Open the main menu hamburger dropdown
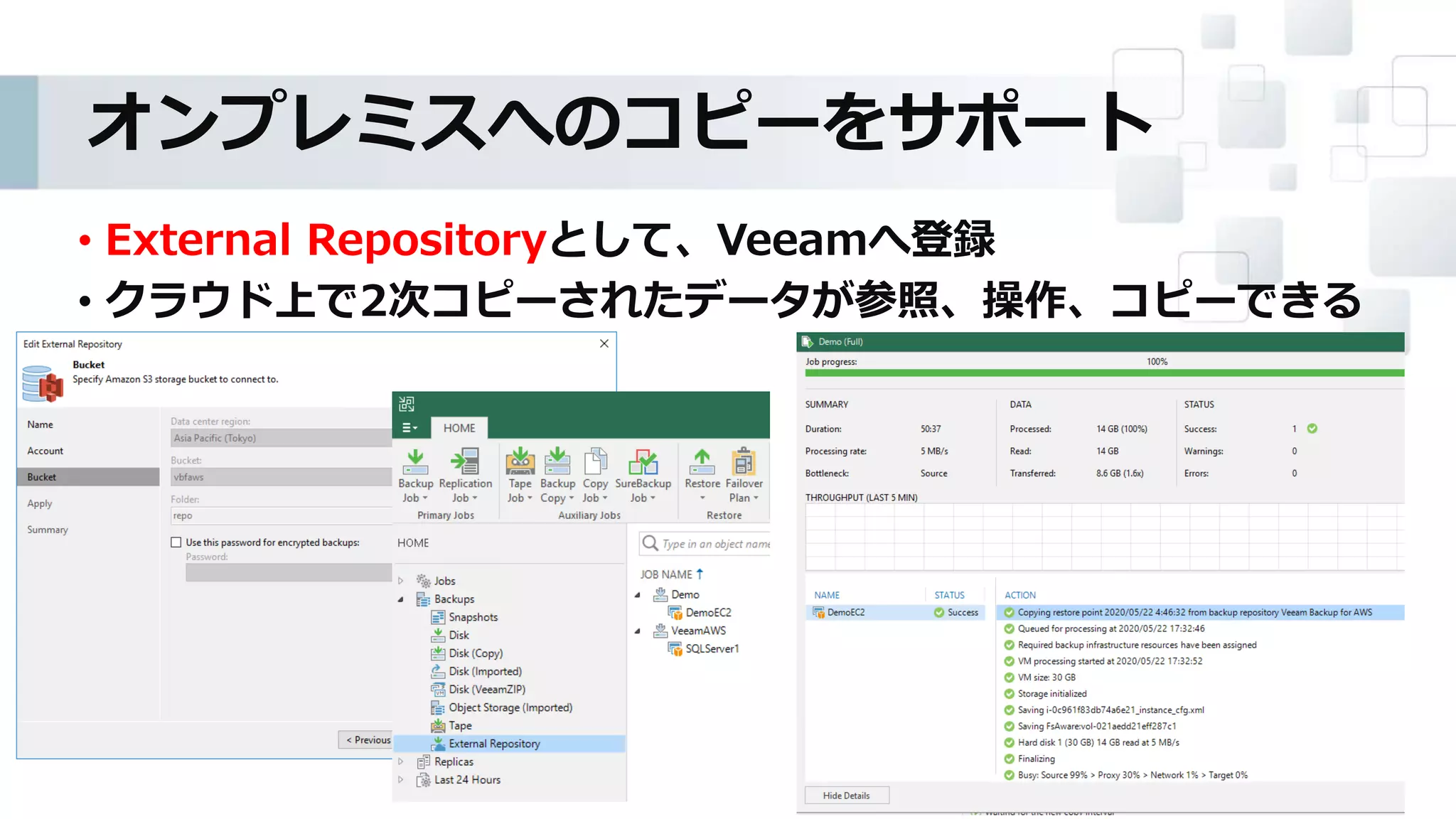This screenshot has height=819, width=1456. tap(410, 427)
